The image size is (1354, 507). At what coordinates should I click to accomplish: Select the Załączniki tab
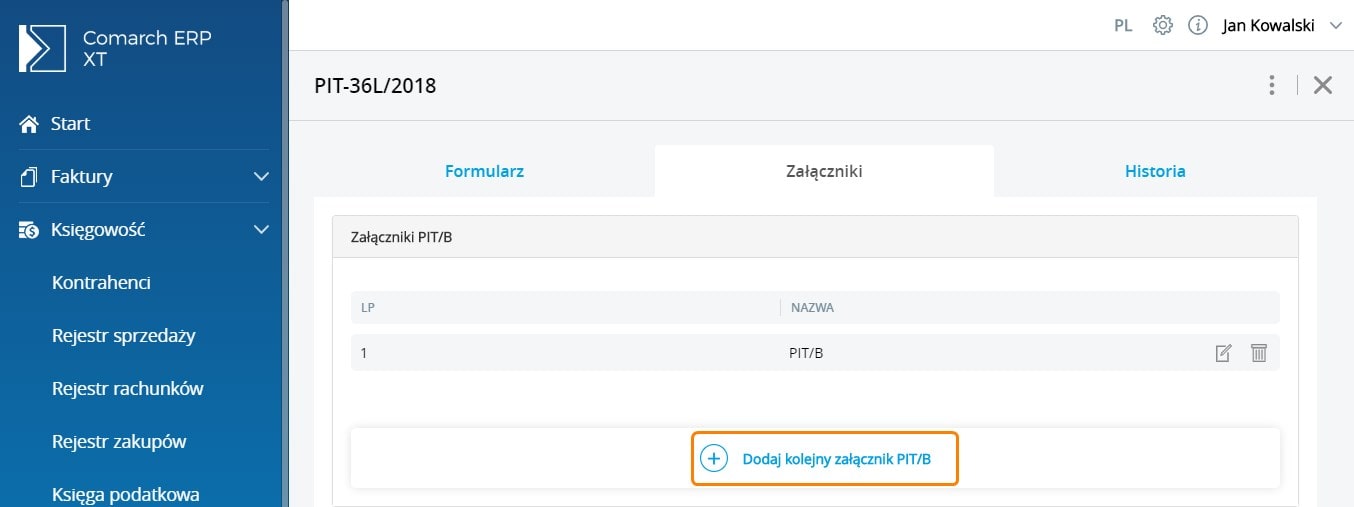click(824, 171)
